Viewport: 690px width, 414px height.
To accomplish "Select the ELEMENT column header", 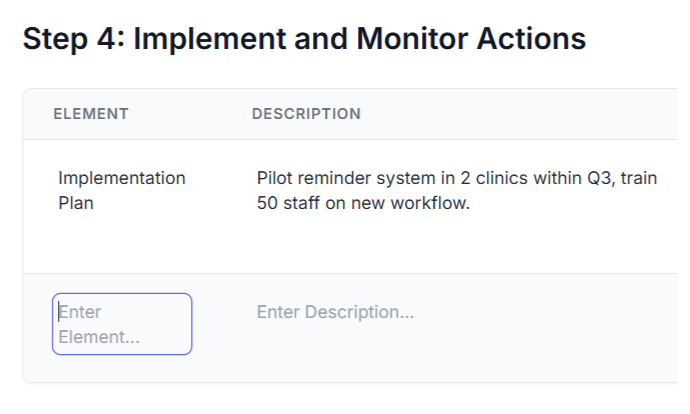I will pos(91,114).
